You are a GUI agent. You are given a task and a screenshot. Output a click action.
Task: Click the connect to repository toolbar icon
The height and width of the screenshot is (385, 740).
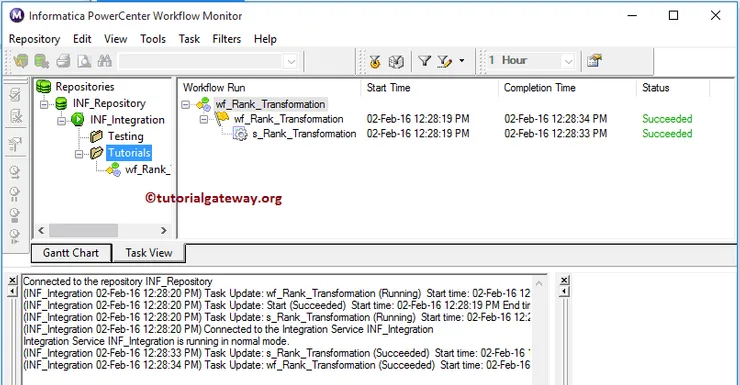(x=20, y=61)
